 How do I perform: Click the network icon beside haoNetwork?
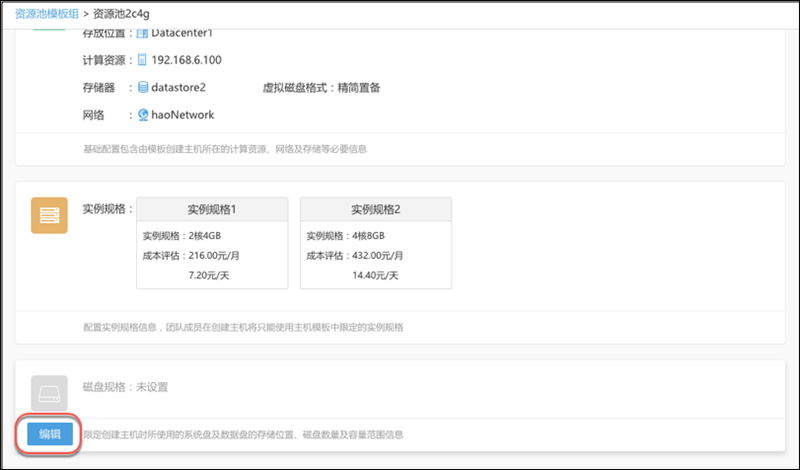143,115
